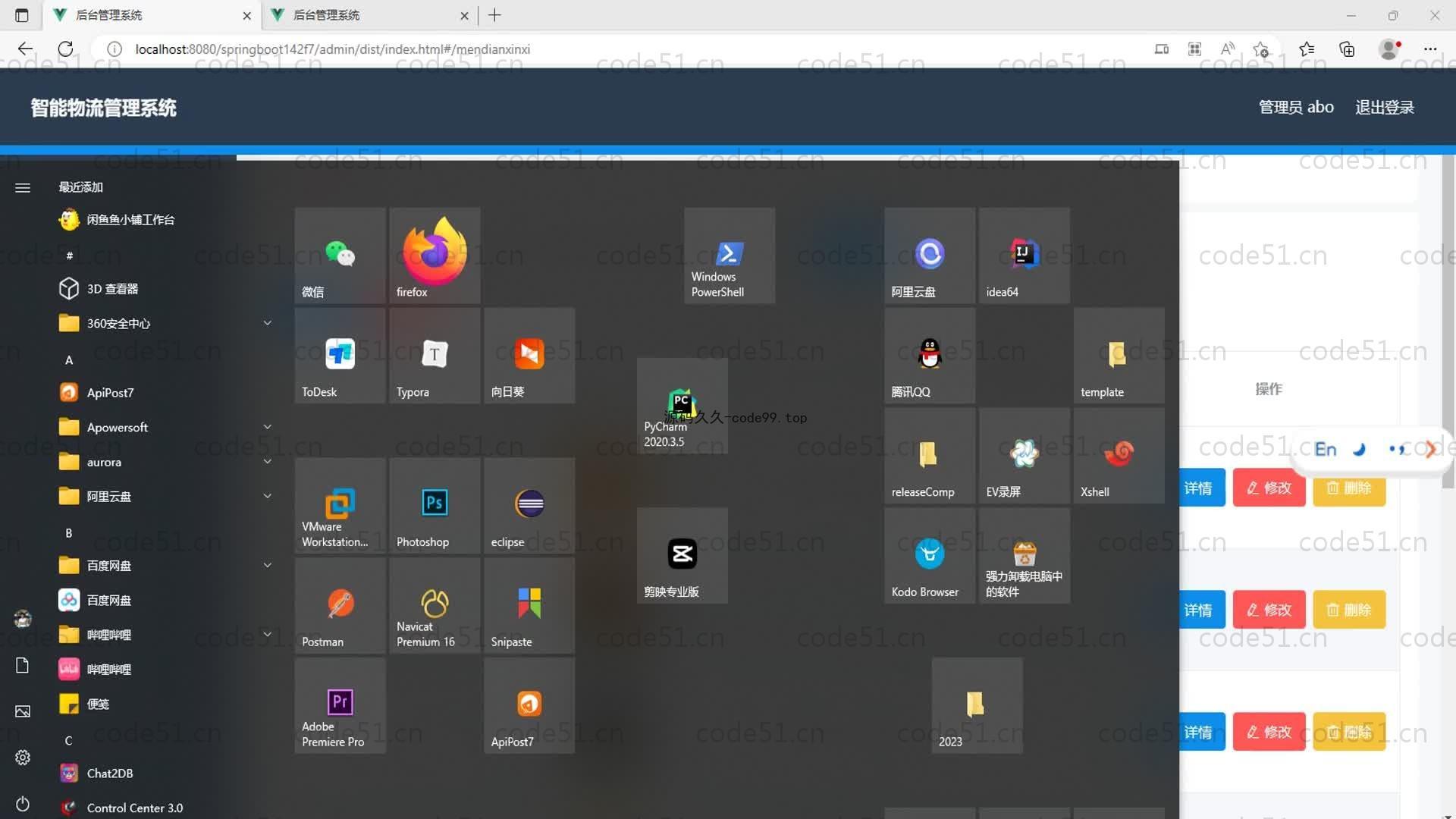Viewport: 1456px width, 819px height.
Task: Expand the 阿里云盘 folder in app list
Action: 165,497
